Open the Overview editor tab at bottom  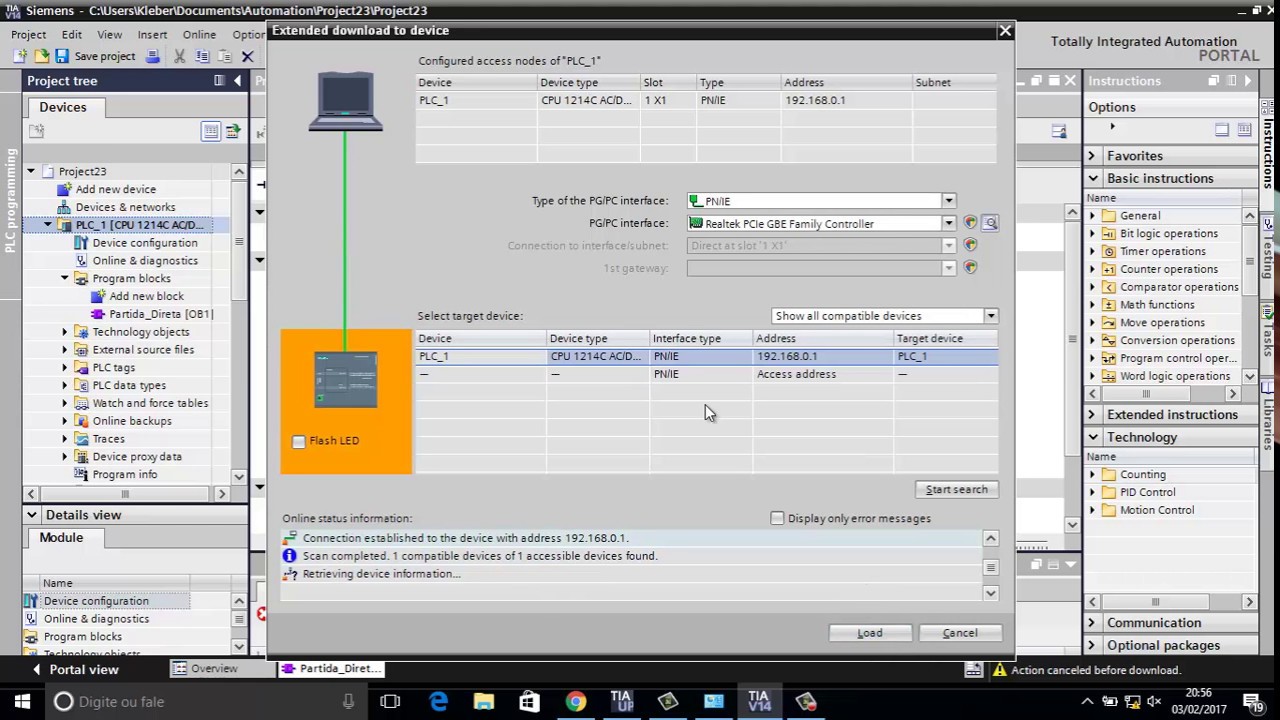205,669
